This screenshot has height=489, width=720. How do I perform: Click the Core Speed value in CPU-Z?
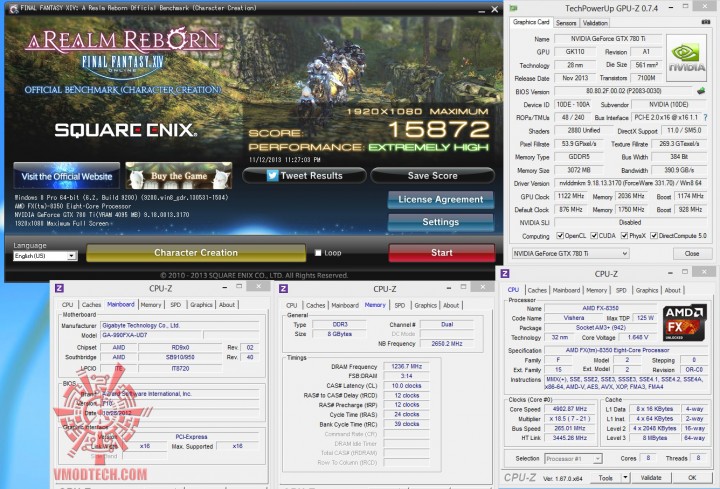click(x=569, y=409)
